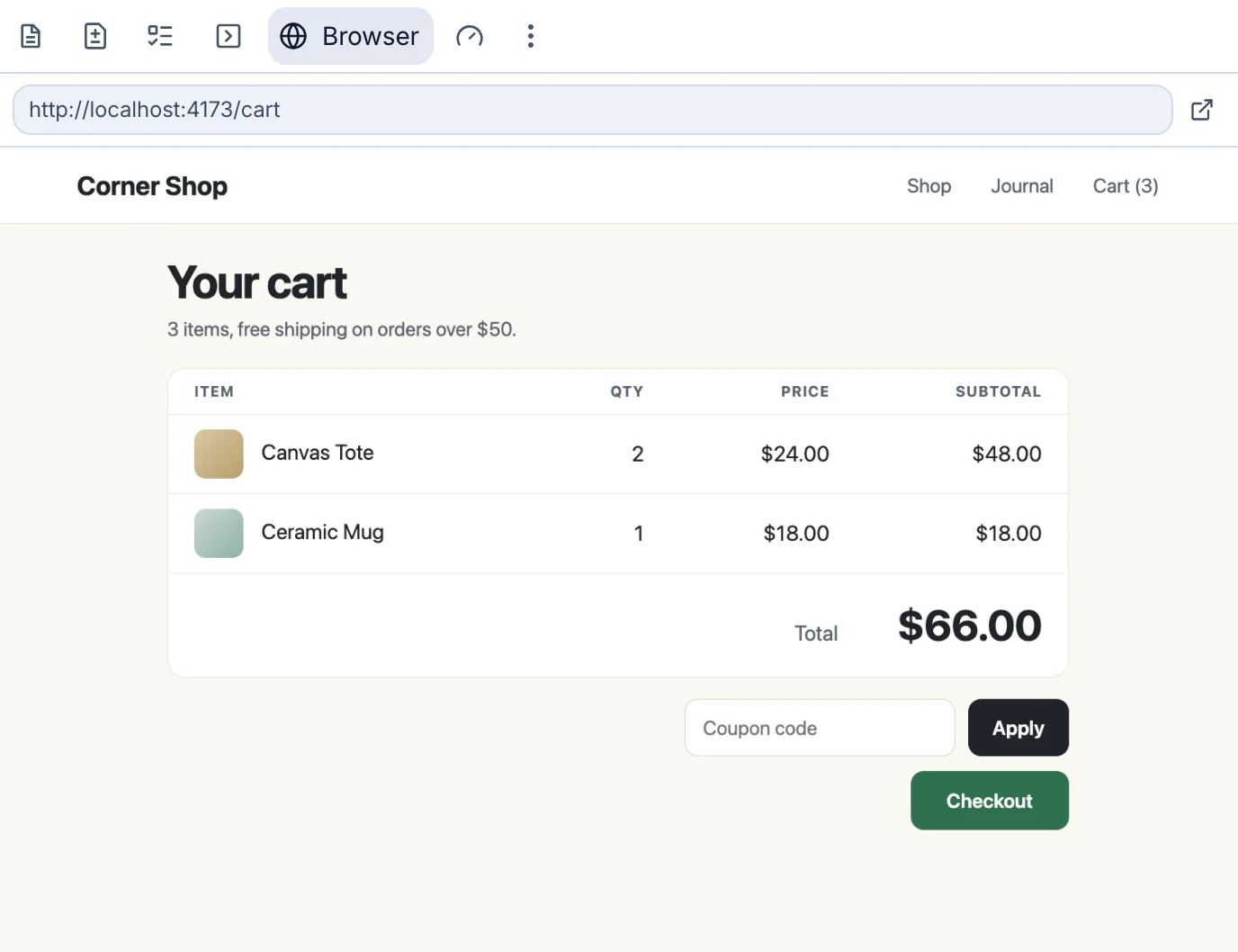
Task: Click the Ceramic Mug product thumbnail
Action: pyautogui.click(x=219, y=533)
